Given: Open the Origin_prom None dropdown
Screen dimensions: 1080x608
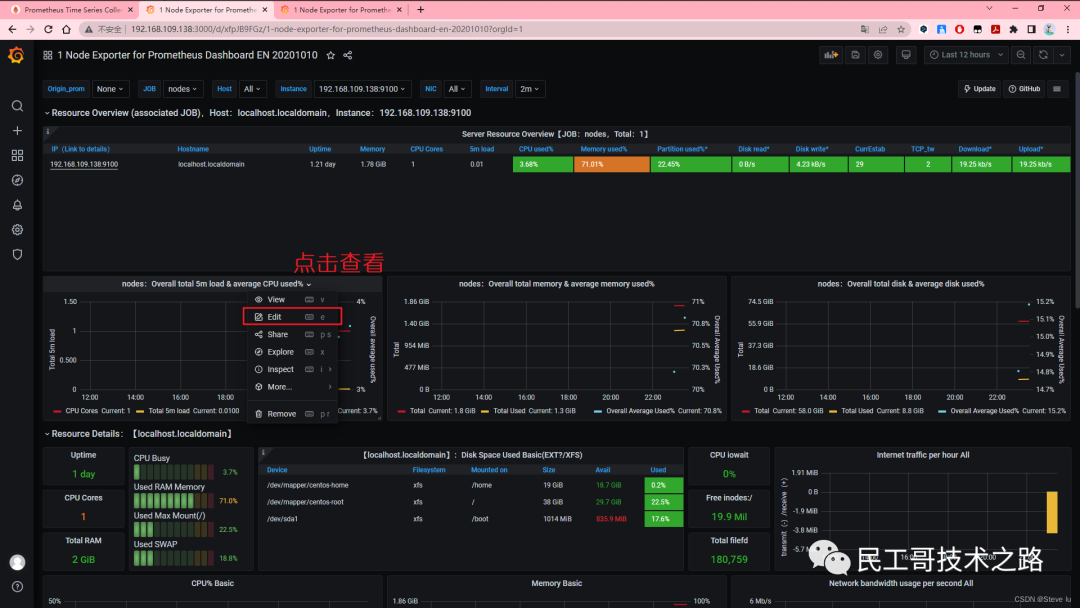Looking at the screenshot, I should (110, 89).
